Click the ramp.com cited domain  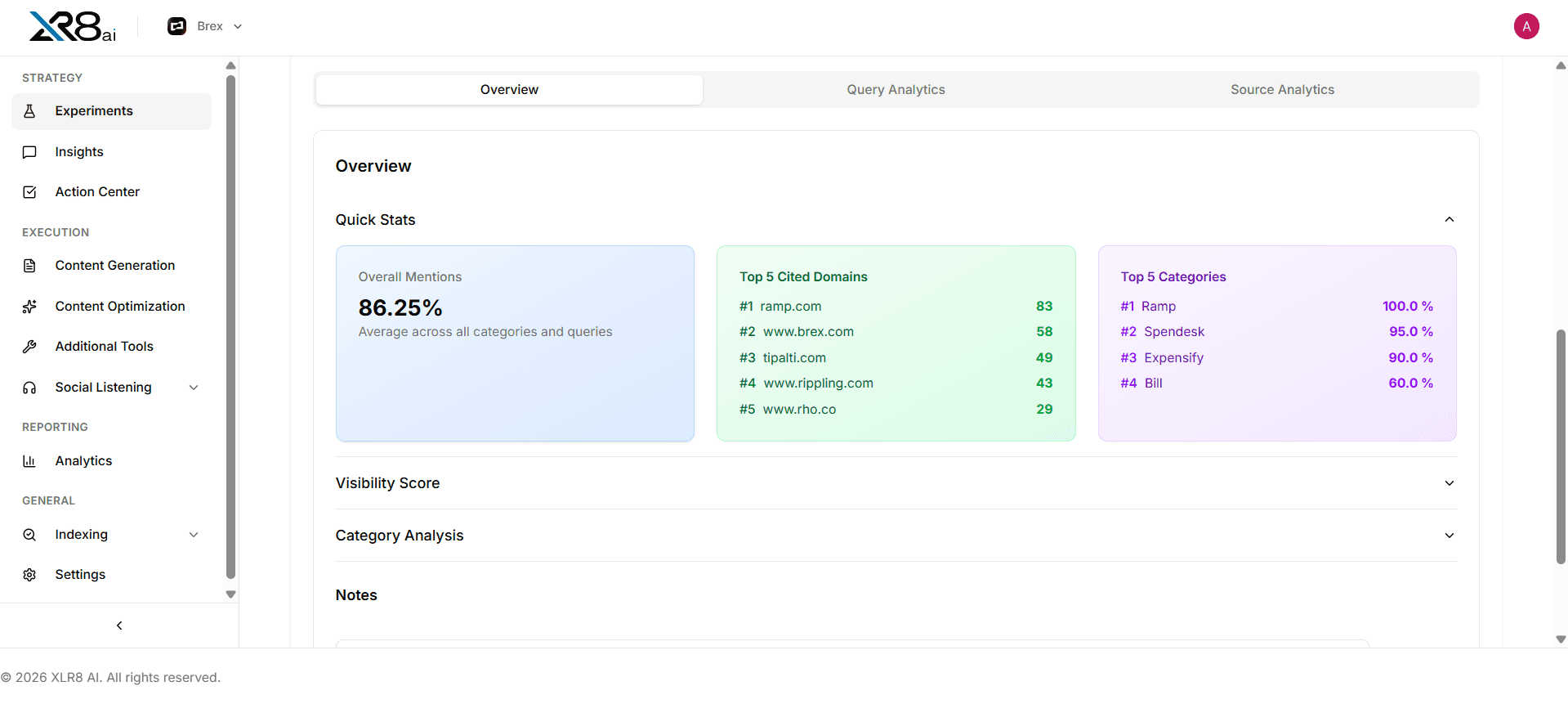790,307
